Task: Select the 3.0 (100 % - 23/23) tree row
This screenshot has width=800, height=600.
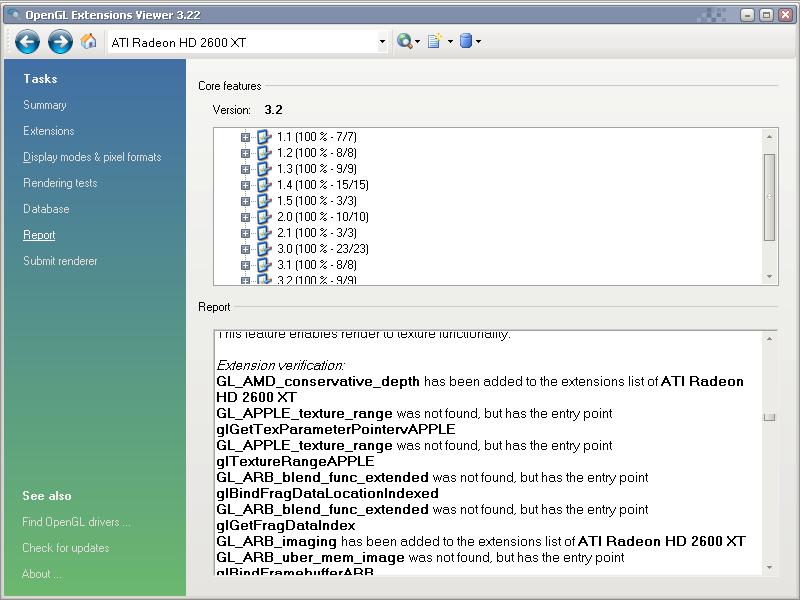Action: pos(322,249)
